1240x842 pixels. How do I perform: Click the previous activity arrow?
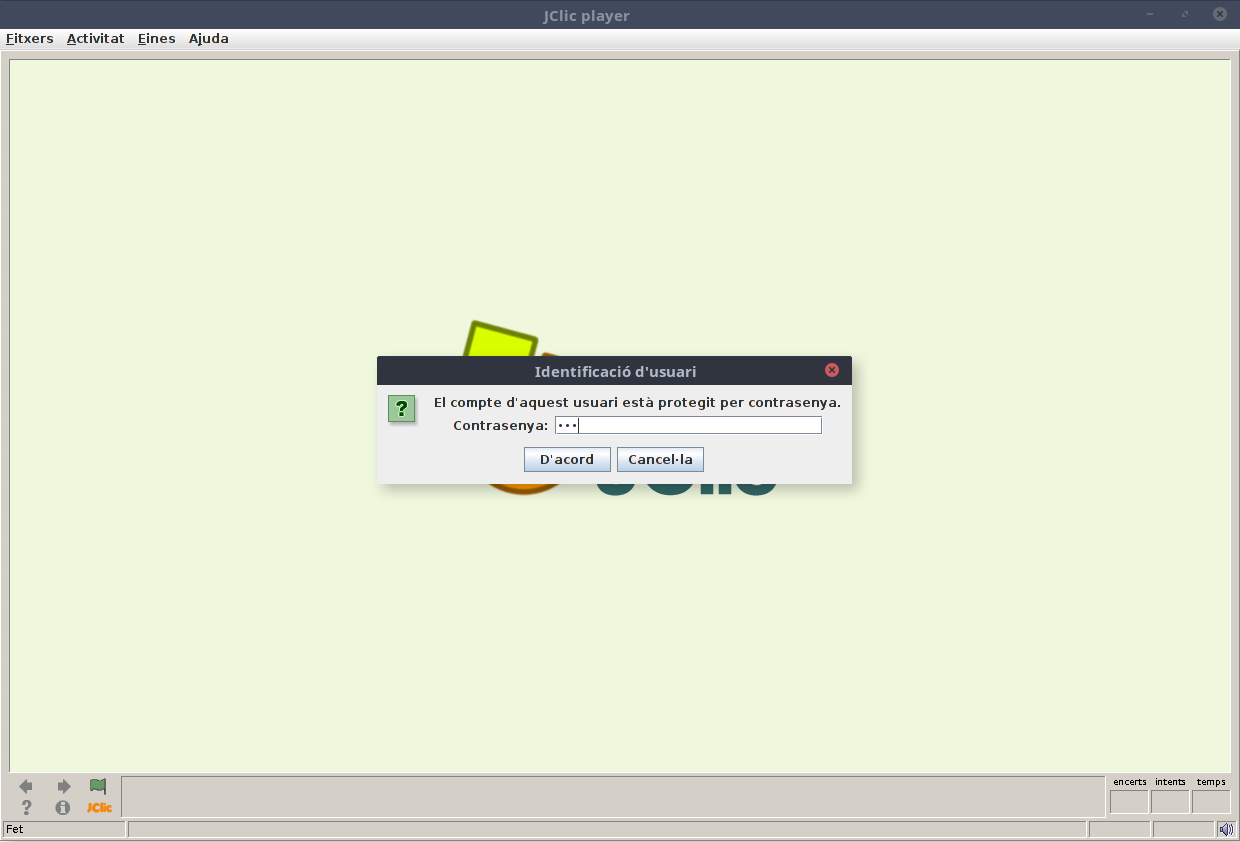(x=26, y=787)
